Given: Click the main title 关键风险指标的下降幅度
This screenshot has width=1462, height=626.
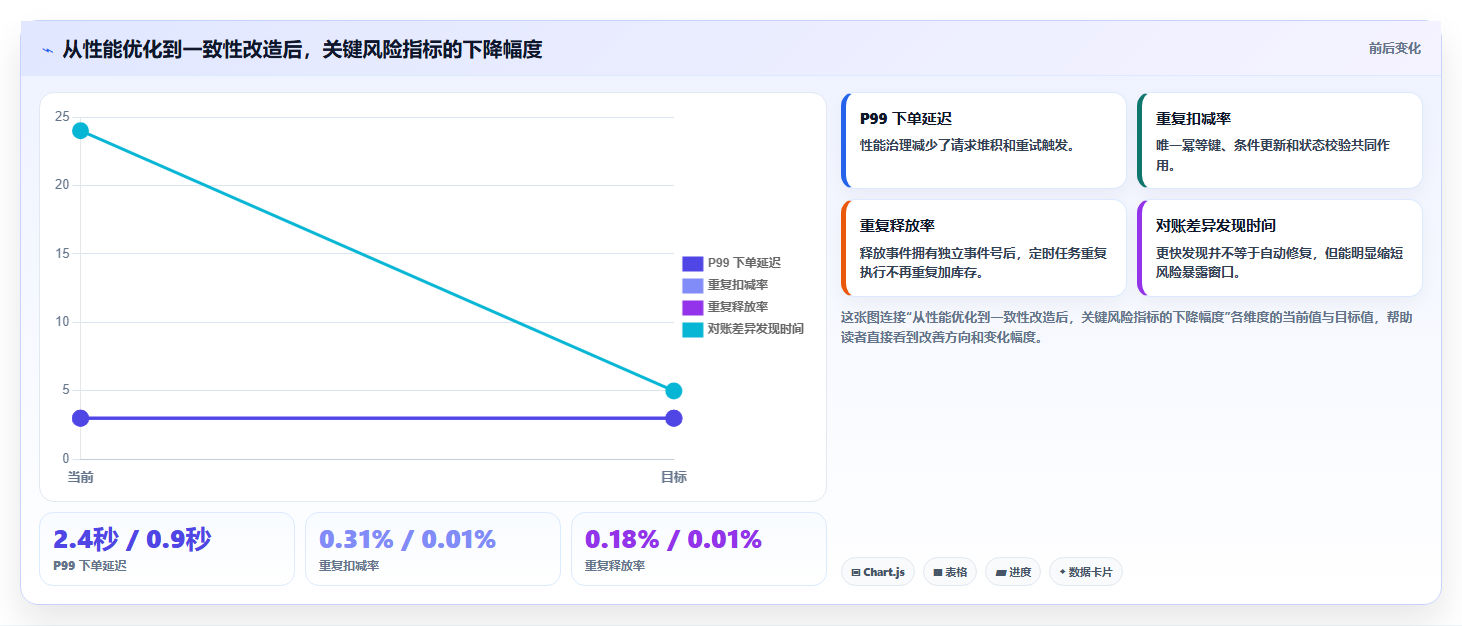Looking at the screenshot, I should (x=432, y=49).
